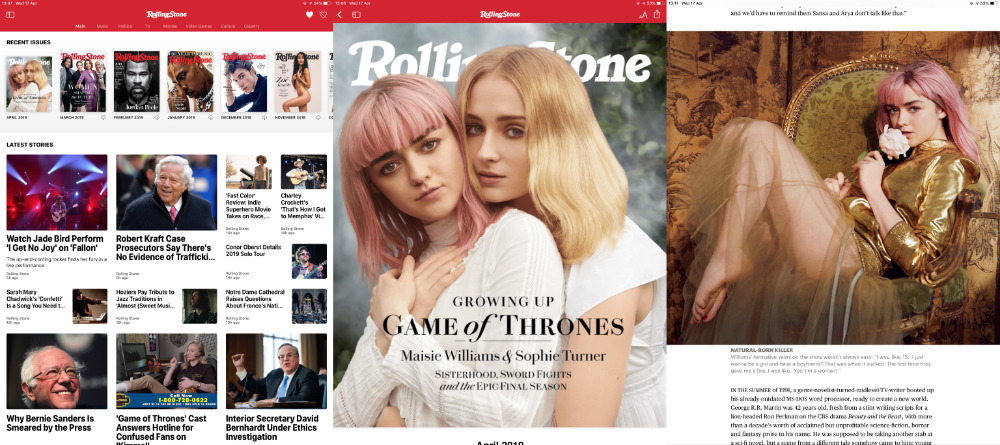The width and height of the screenshot is (1000, 445).
Task: Open the December 2018 issue cover
Action: tap(244, 82)
